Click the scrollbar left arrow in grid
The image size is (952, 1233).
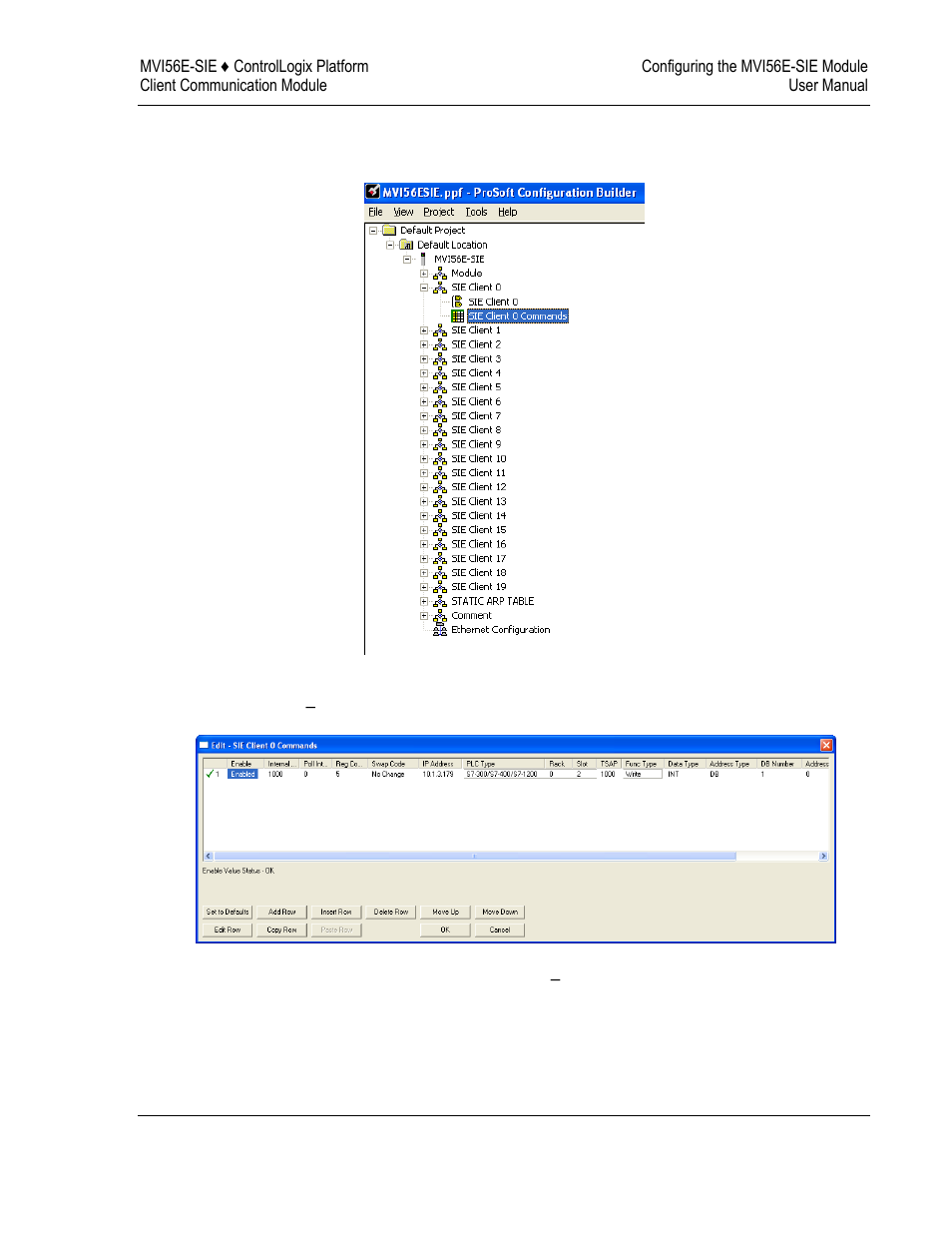click(208, 857)
